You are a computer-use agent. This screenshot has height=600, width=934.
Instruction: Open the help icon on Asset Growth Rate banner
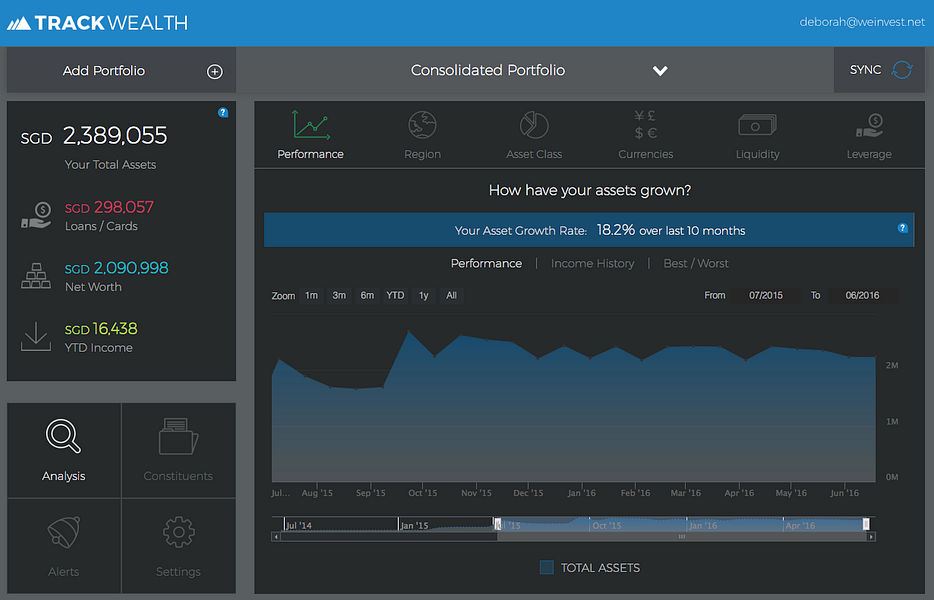(x=902, y=228)
